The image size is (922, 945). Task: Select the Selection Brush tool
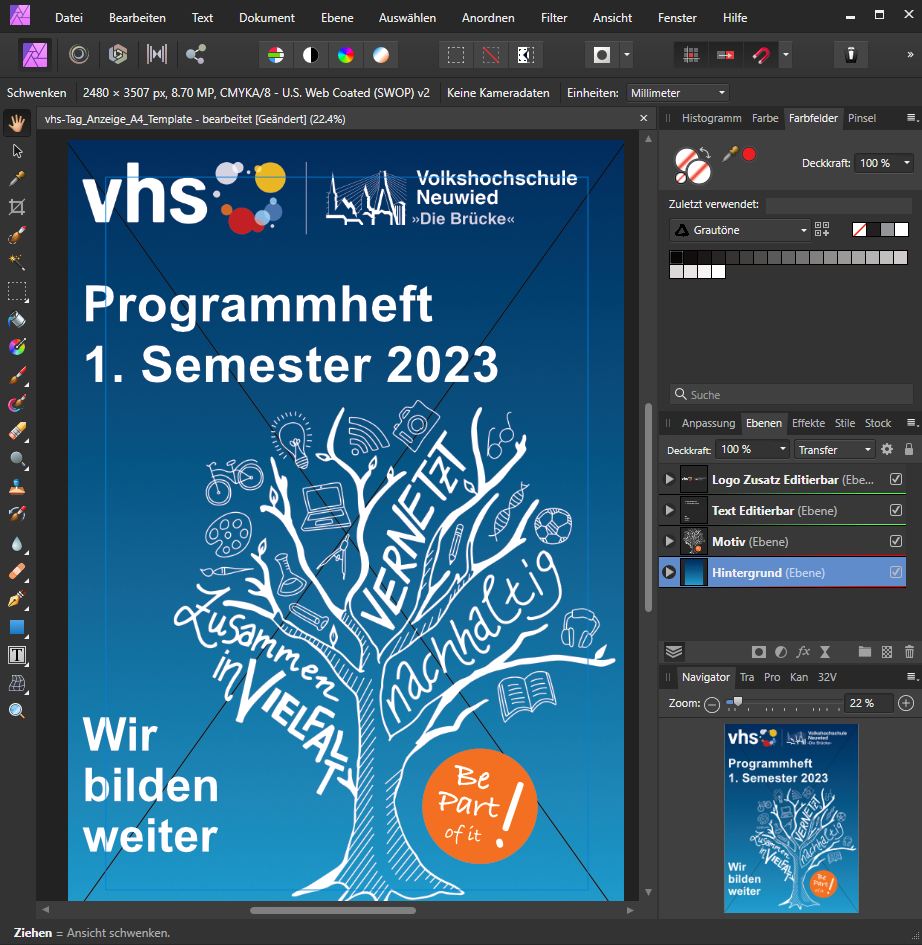point(17,234)
